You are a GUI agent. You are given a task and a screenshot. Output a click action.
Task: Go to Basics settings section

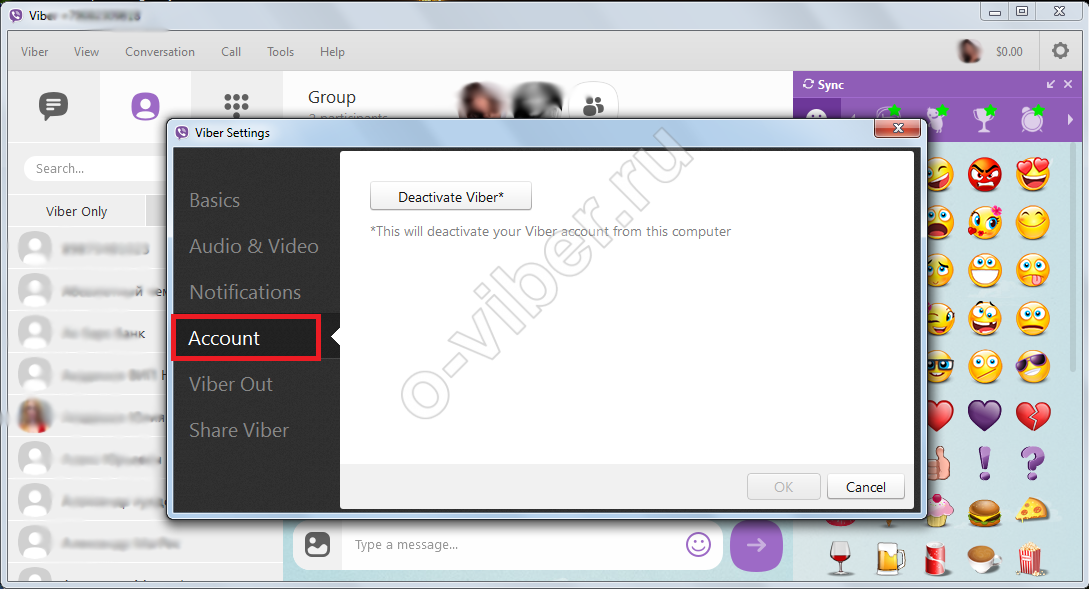click(x=215, y=200)
